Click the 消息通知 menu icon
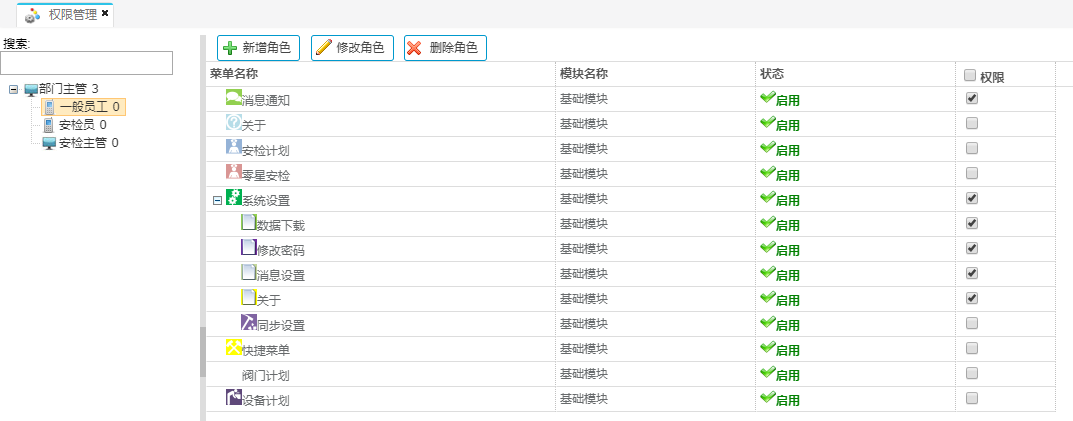Image resolution: width=1073 pixels, height=421 pixels. [x=234, y=97]
